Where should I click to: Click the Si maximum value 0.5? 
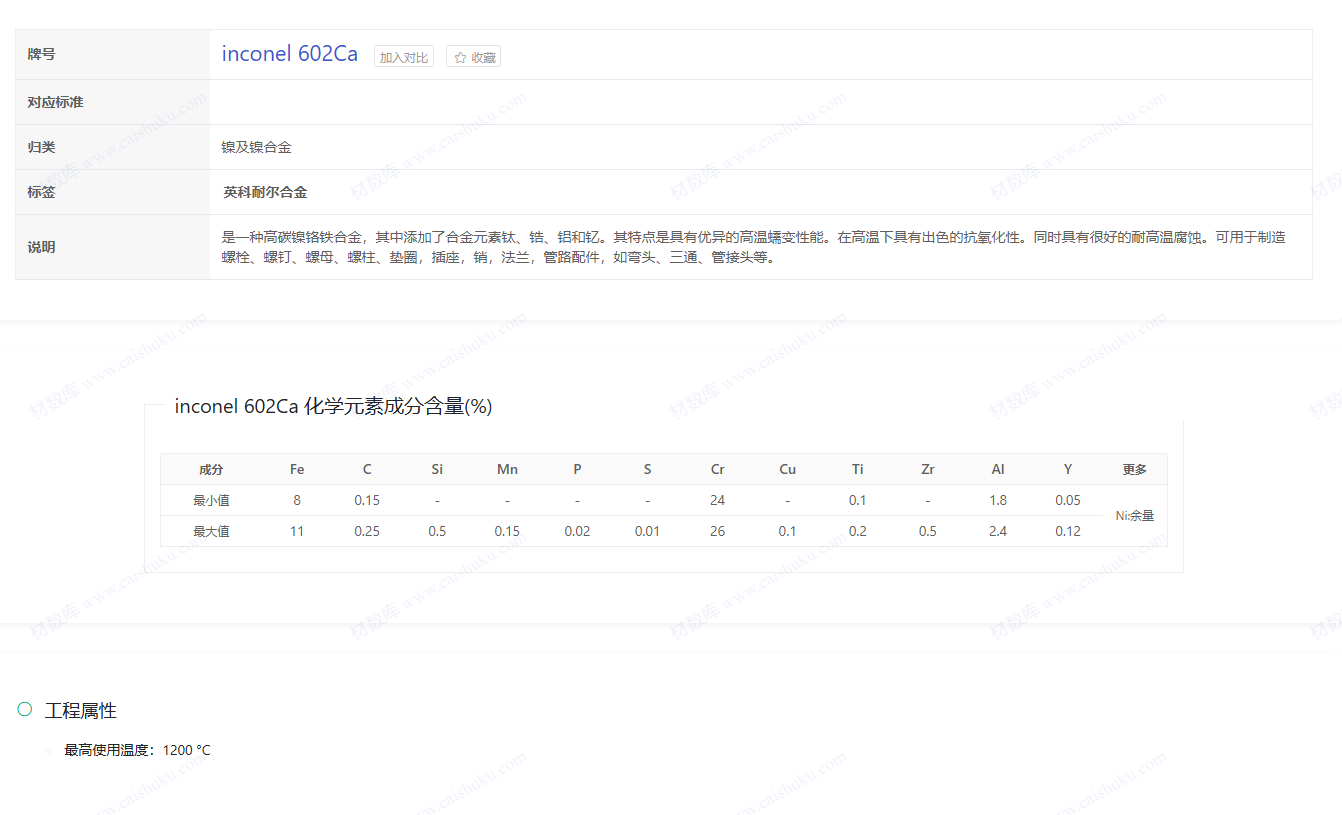(437, 531)
